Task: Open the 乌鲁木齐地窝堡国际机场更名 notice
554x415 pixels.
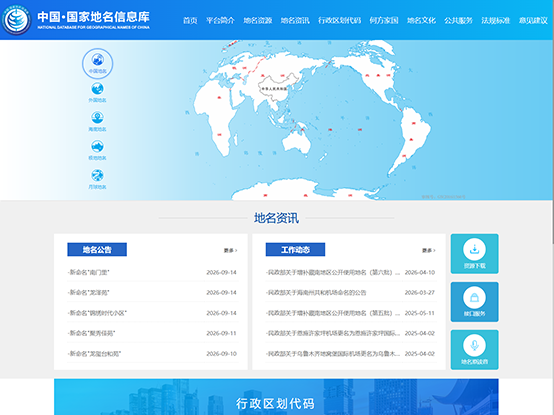Action: 333,354
